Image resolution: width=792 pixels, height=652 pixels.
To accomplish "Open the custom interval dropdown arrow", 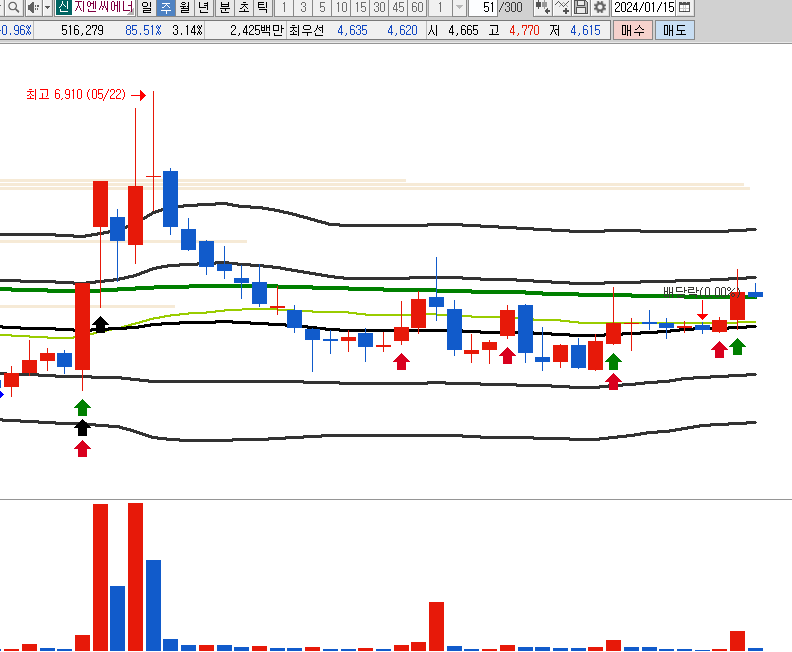I will click(459, 8).
